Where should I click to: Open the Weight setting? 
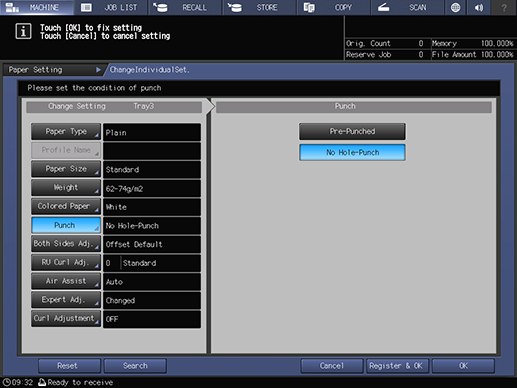pos(66,188)
